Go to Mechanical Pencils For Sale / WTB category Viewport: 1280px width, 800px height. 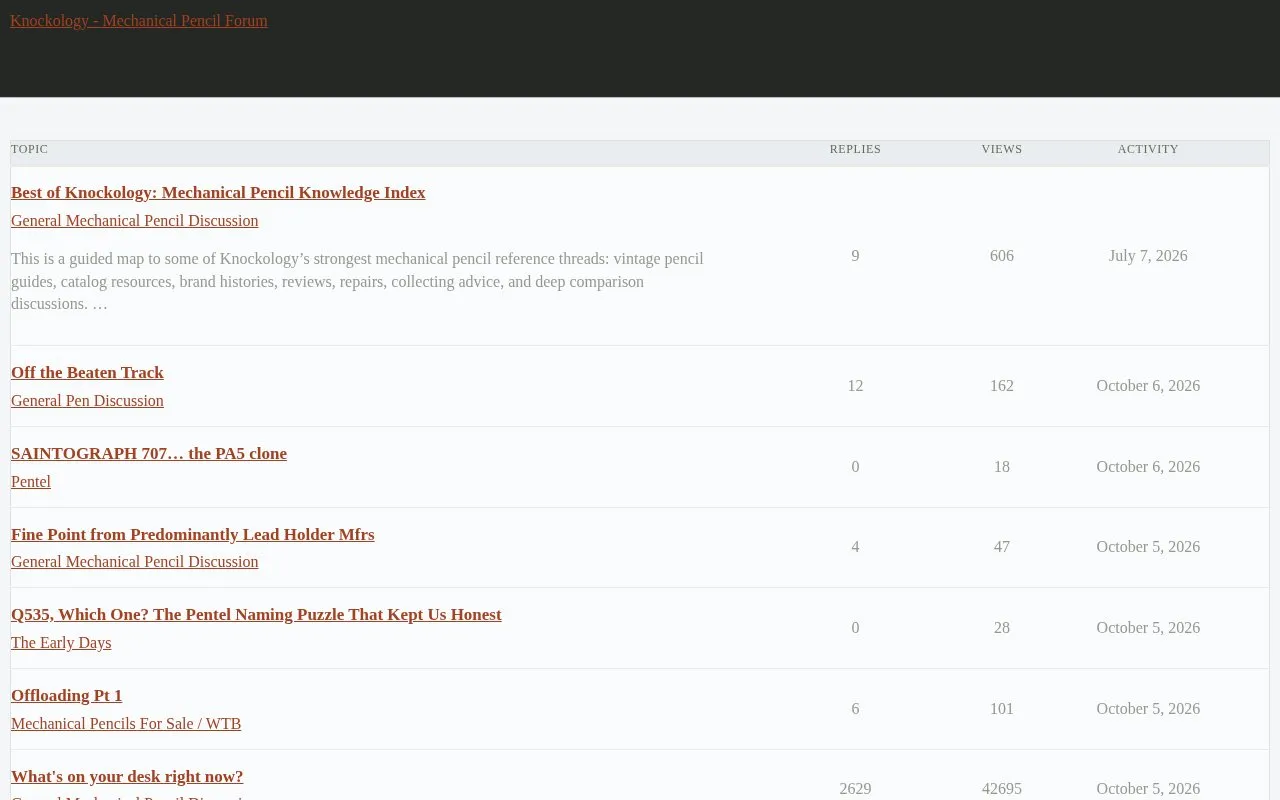tap(126, 724)
